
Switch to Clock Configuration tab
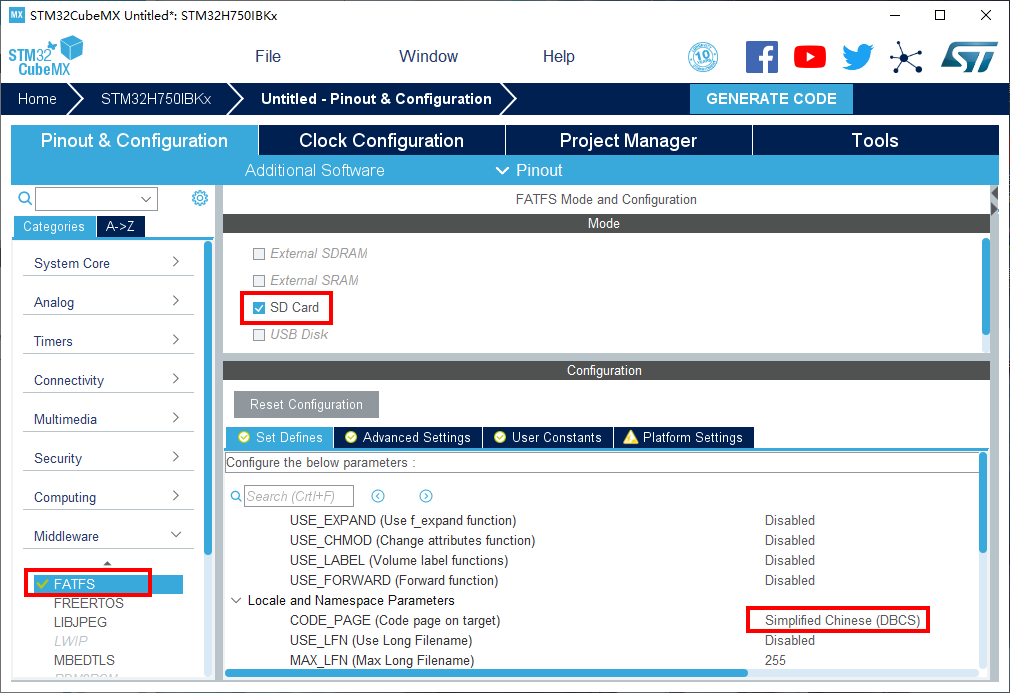(x=381, y=141)
